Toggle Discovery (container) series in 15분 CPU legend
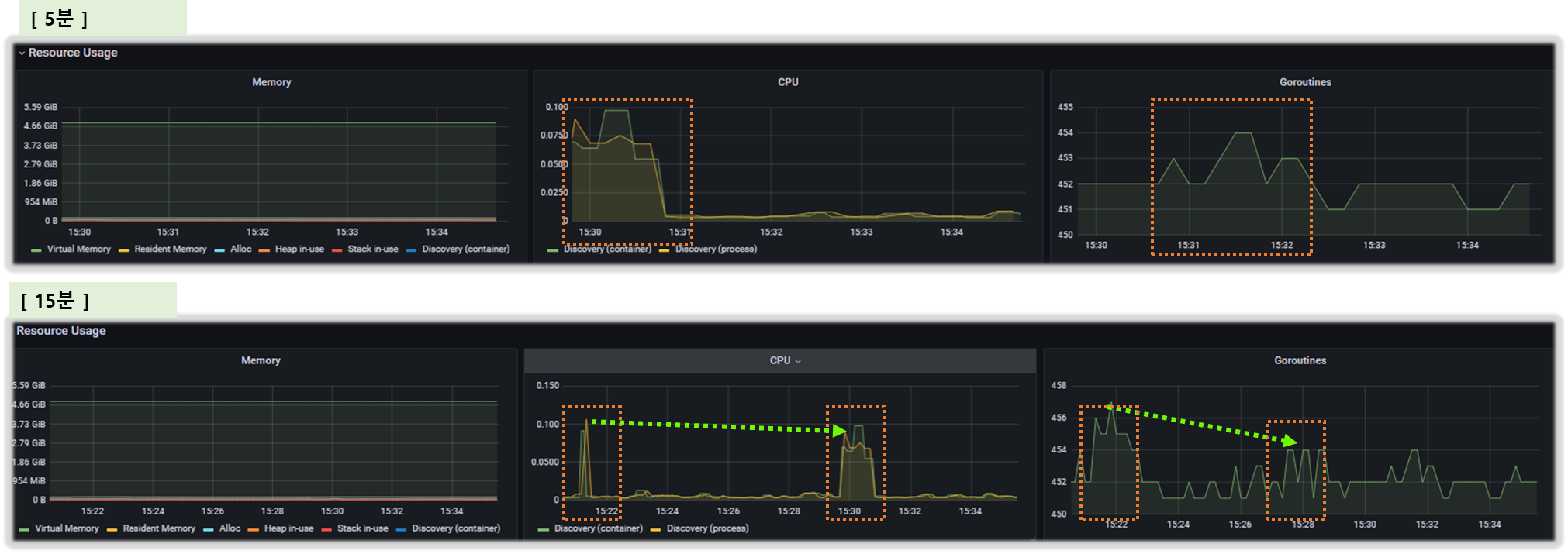The width and height of the screenshot is (1568, 554). (598, 528)
